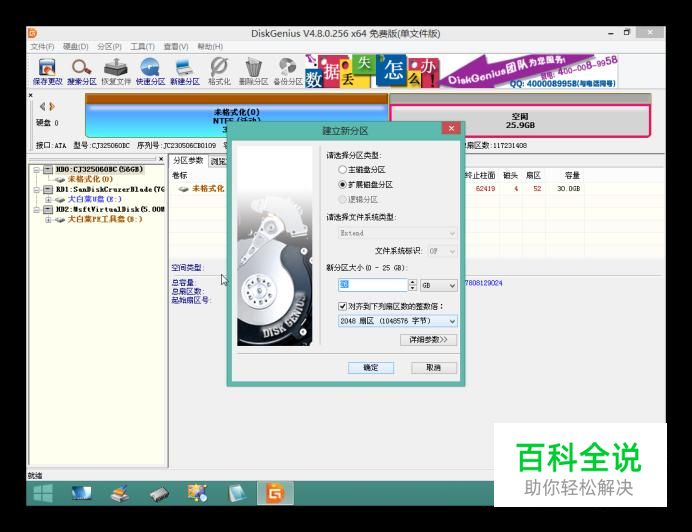Open the Help (帮助) menu

point(210,47)
